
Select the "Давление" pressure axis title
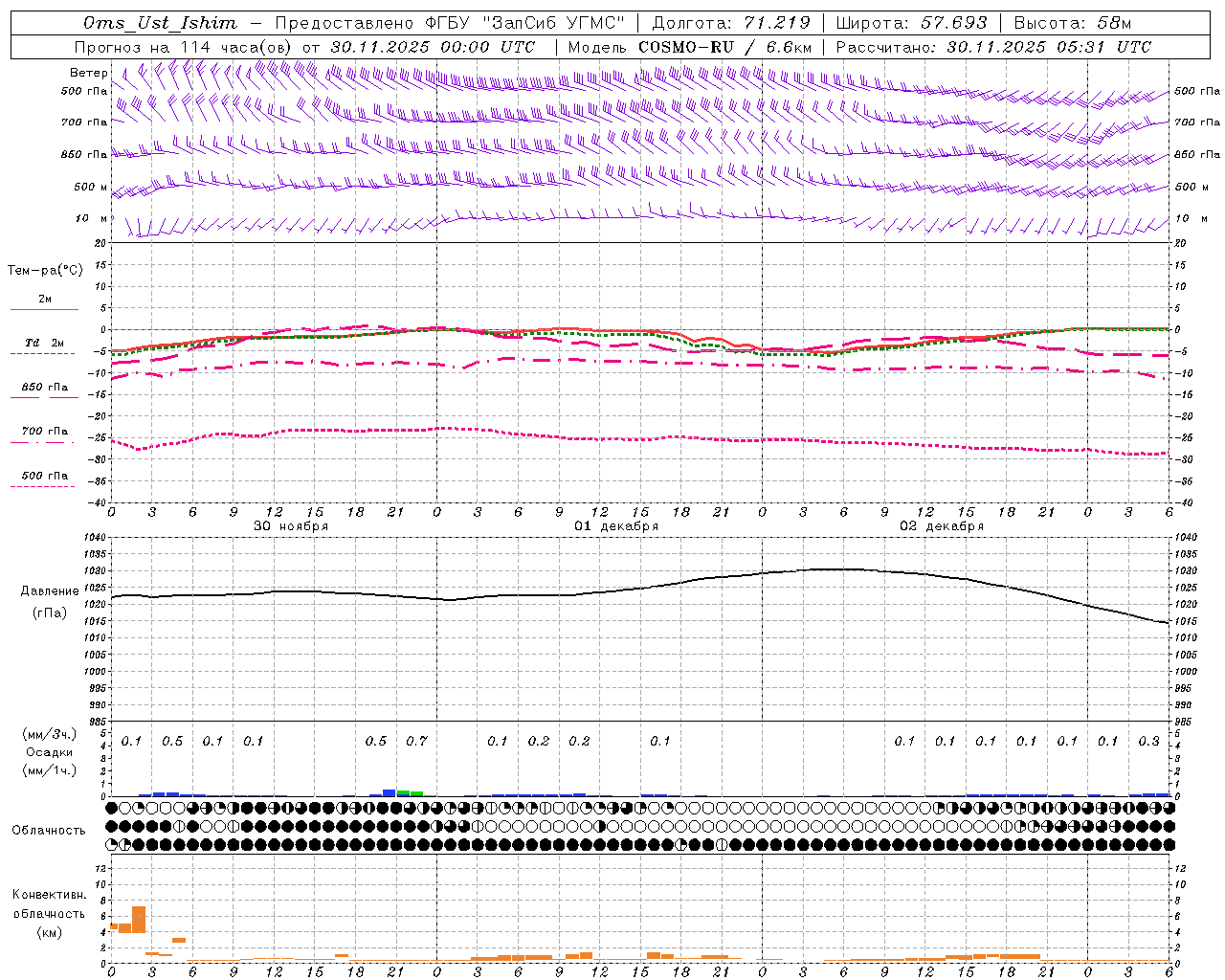point(50,591)
